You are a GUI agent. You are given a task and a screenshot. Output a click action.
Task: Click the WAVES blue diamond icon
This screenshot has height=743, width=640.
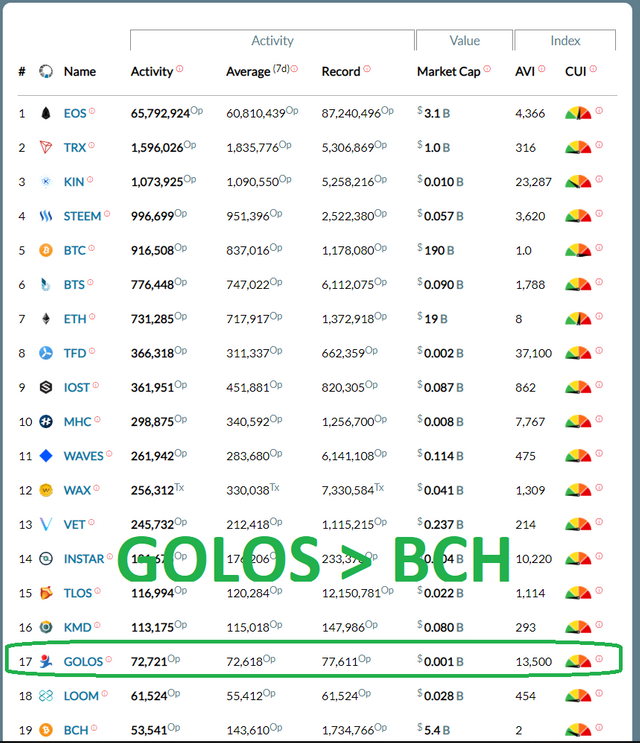(x=46, y=456)
